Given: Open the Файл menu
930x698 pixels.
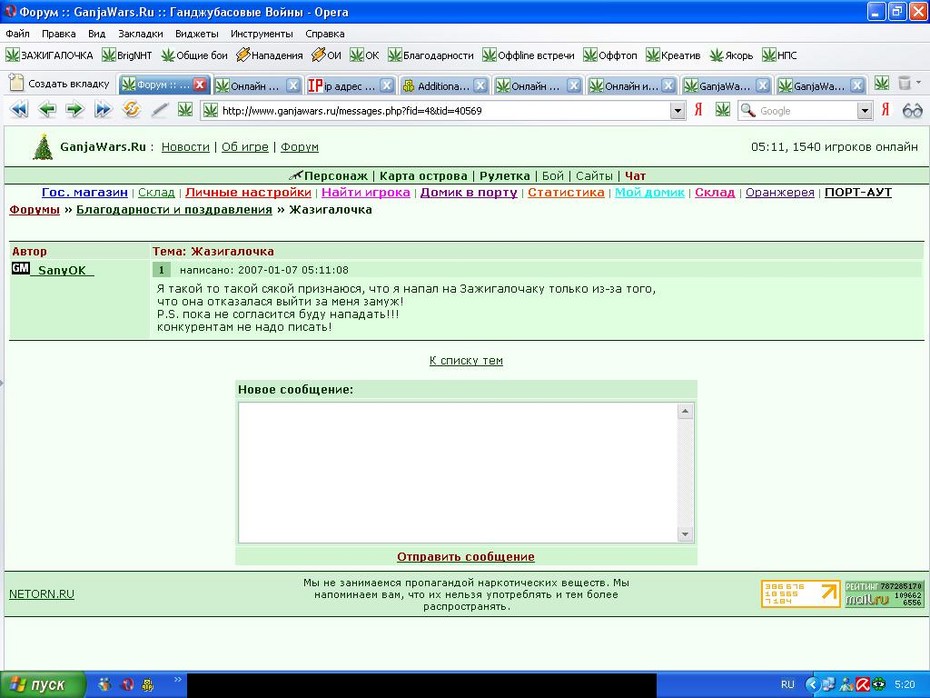Looking at the screenshot, I should [x=18, y=34].
